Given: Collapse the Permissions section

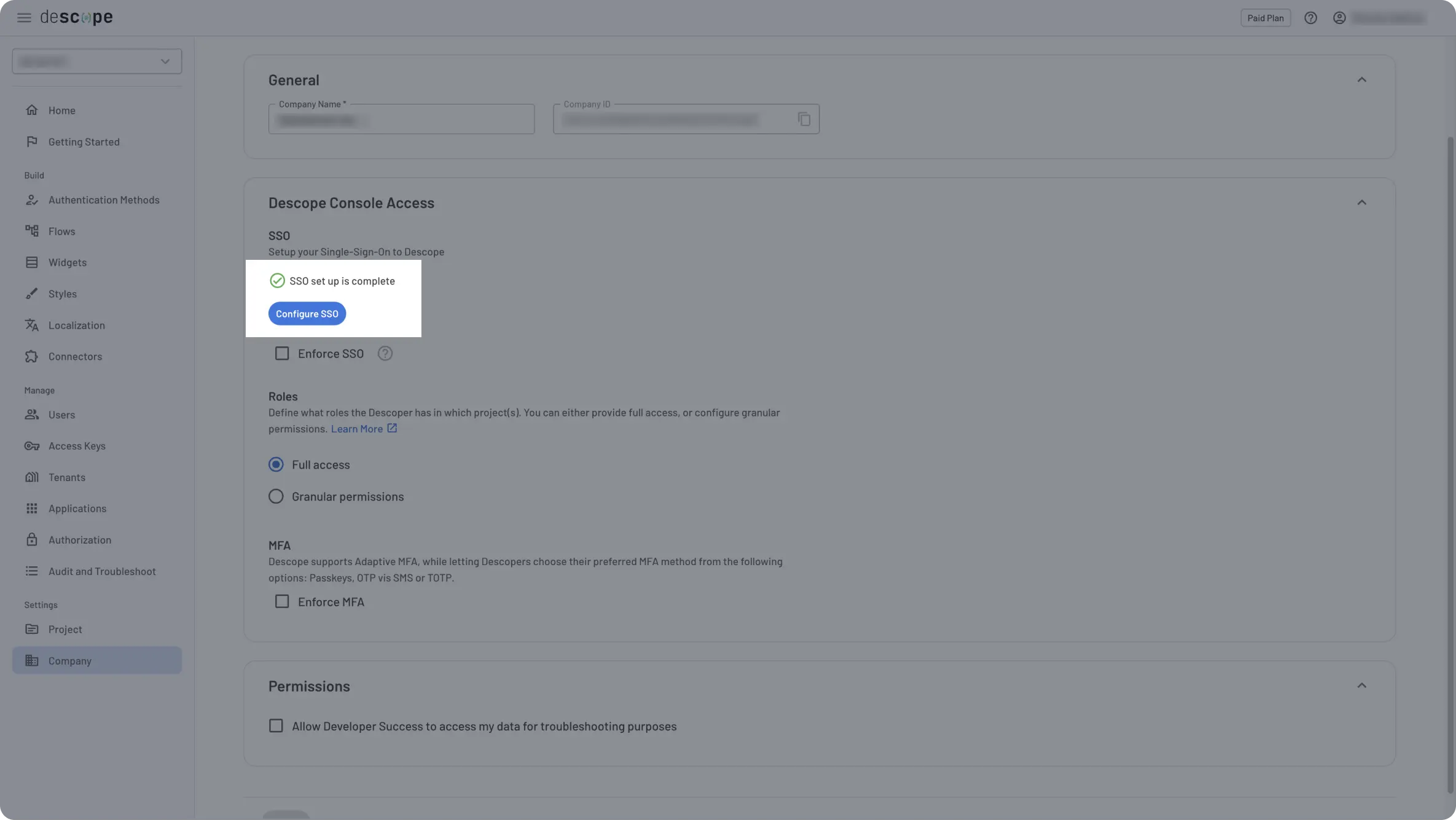Looking at the screenshot, I should tap(1362, 685).
